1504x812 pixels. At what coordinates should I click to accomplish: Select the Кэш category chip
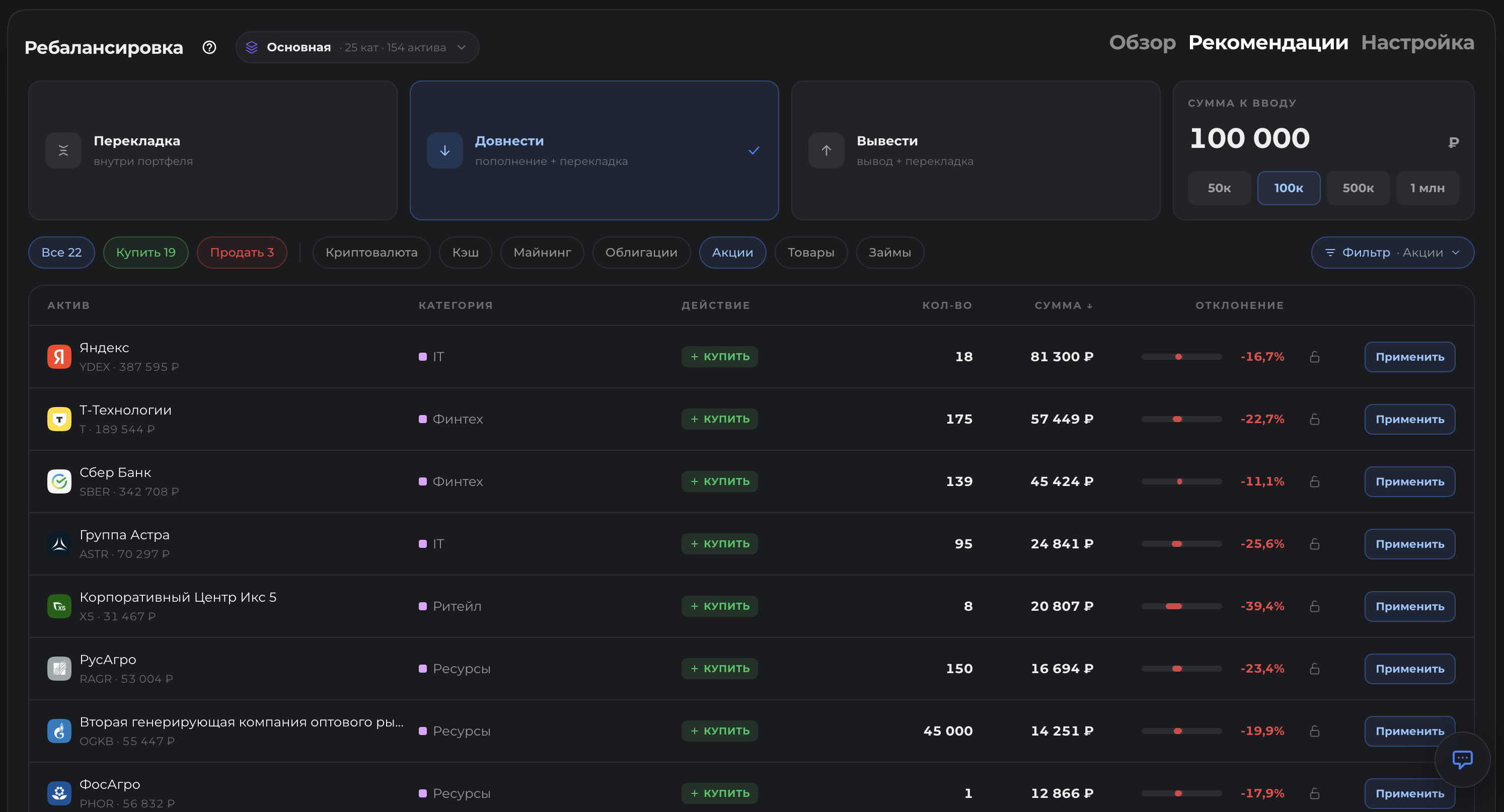pyautogui.click(x=465, y=253)
